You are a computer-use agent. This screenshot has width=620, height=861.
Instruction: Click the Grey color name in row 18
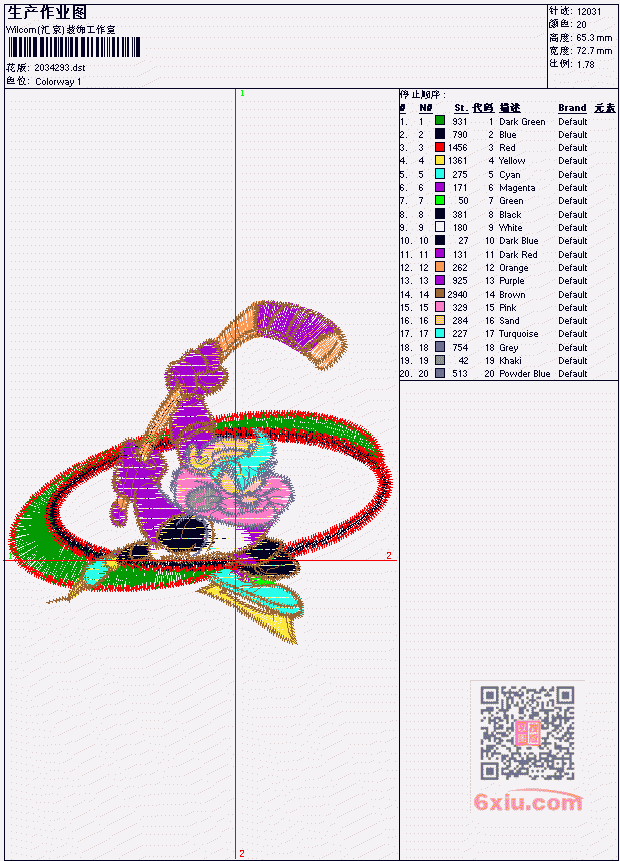[509, 348]
